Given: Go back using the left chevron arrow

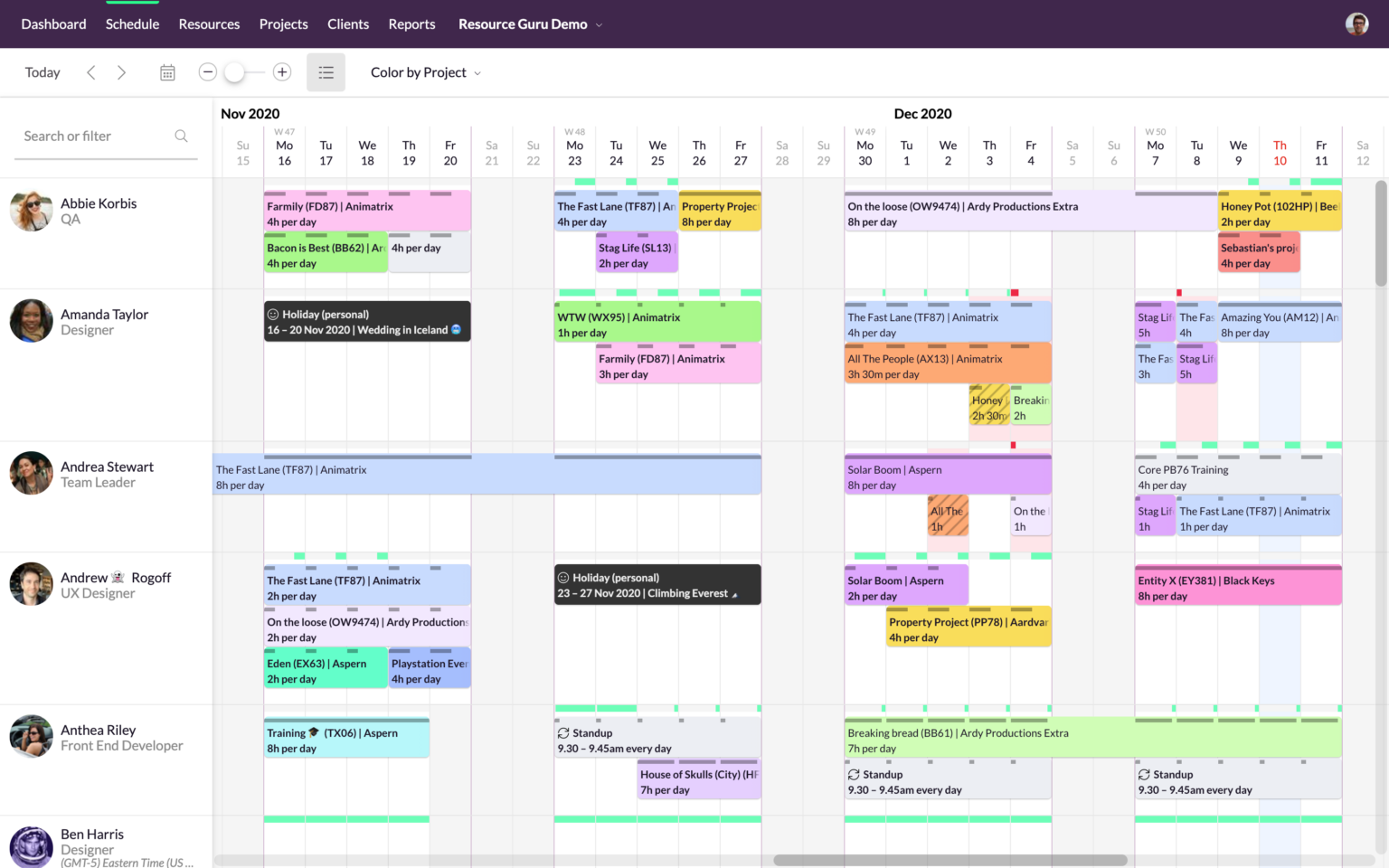Looking at the screenshot, I should 90,71.
